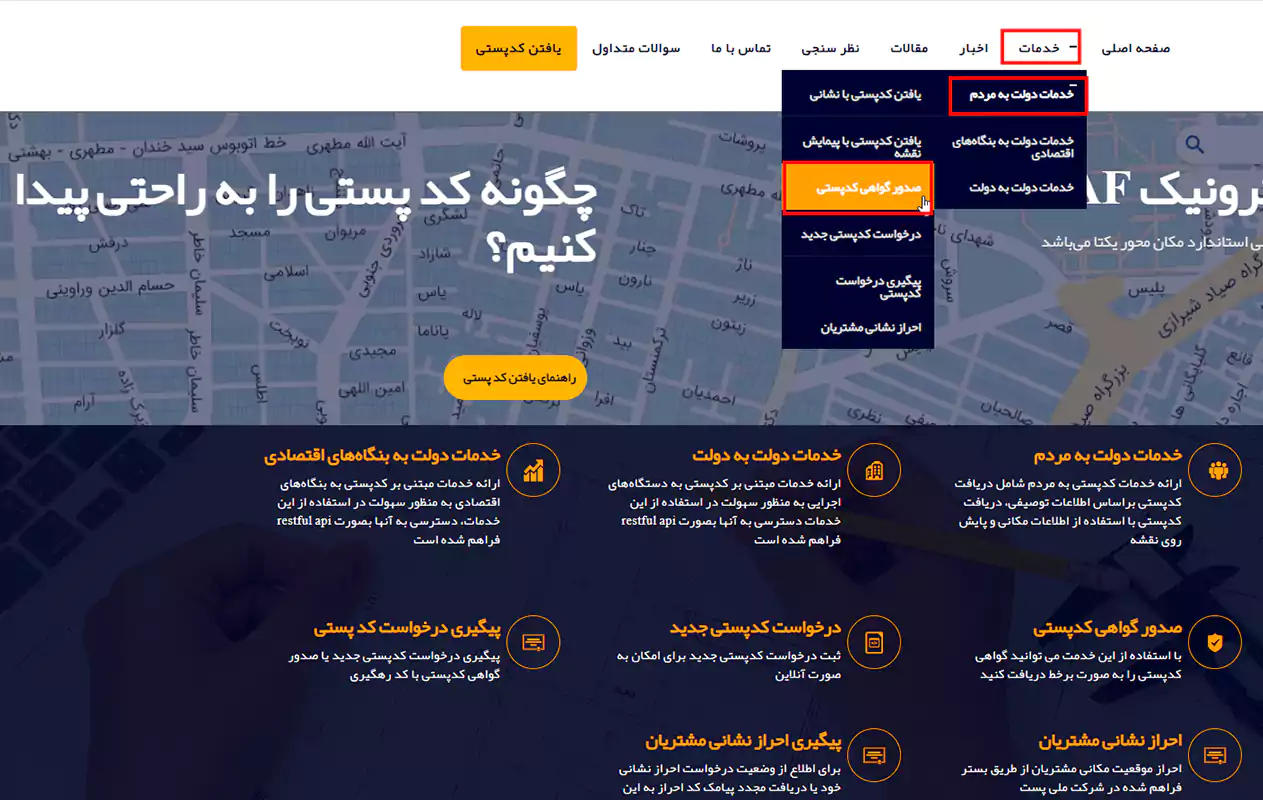The height and width of the screenshot is (800, 1263).
Task: Open the درخواست کدپستی جدید card heading
Action: [x=756, y=629]
